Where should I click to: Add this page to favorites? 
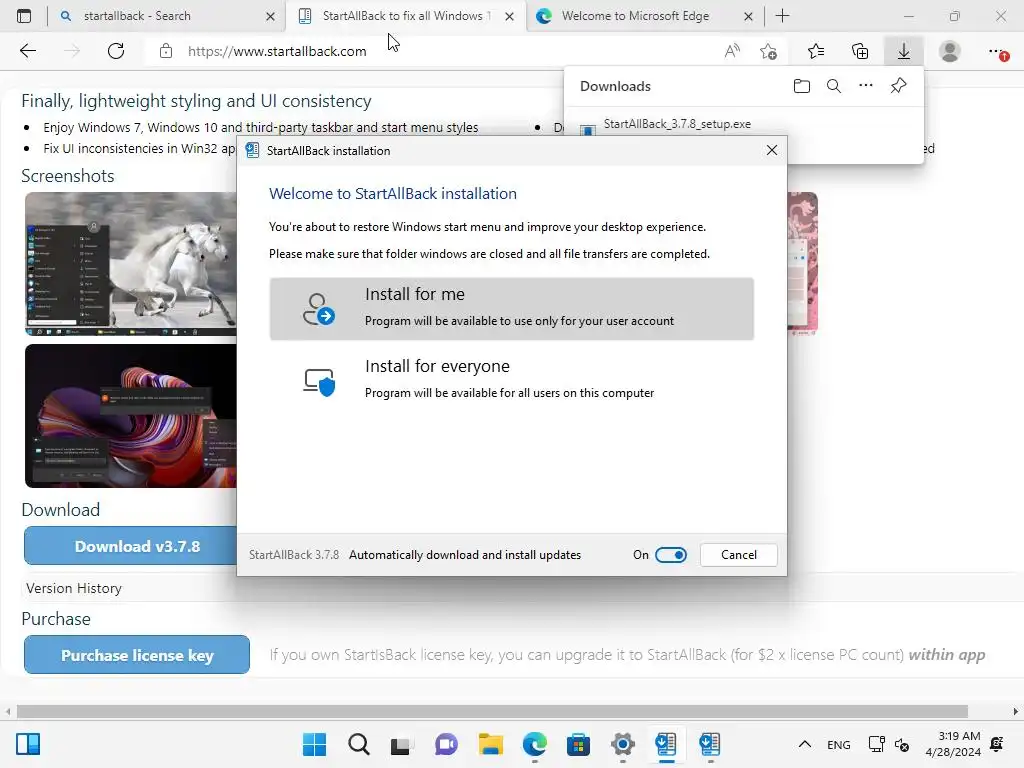pyautogui.click(x=769, y=51)
